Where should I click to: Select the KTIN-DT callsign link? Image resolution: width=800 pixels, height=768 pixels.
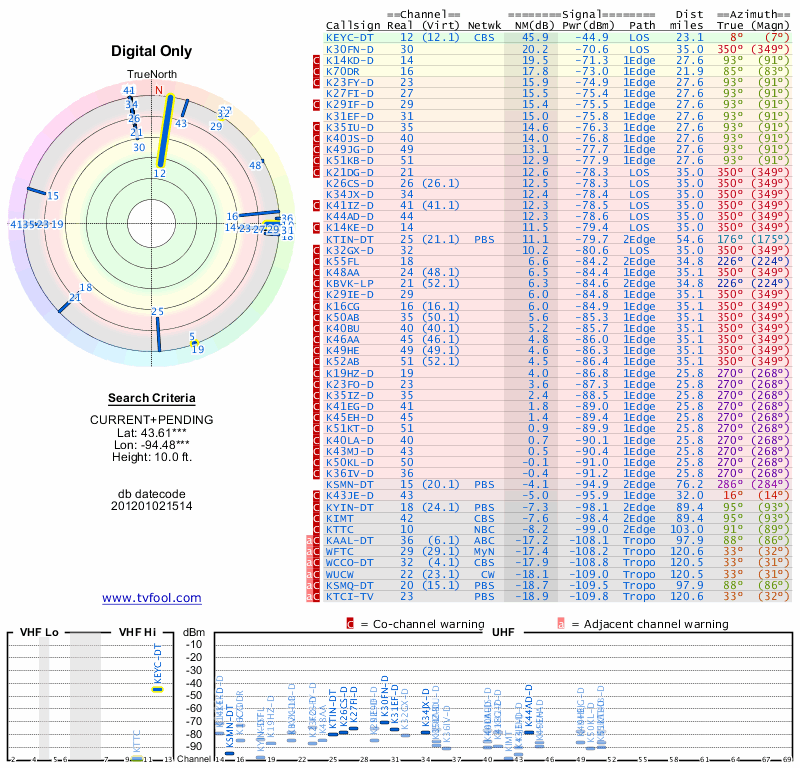click(350, 239)
